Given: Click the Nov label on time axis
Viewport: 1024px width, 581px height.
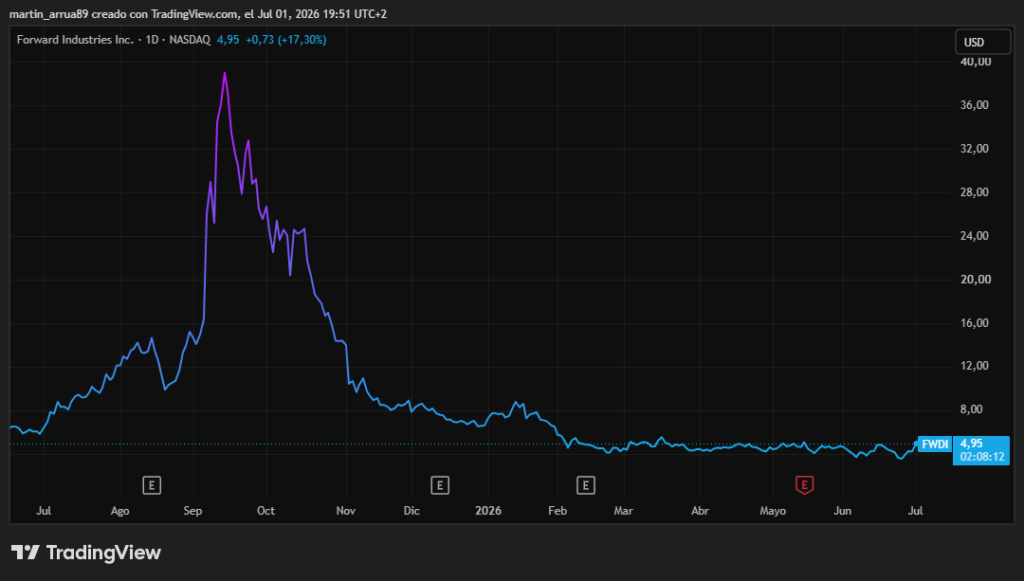Looking at the screenshot, I should tap(345, 511).
